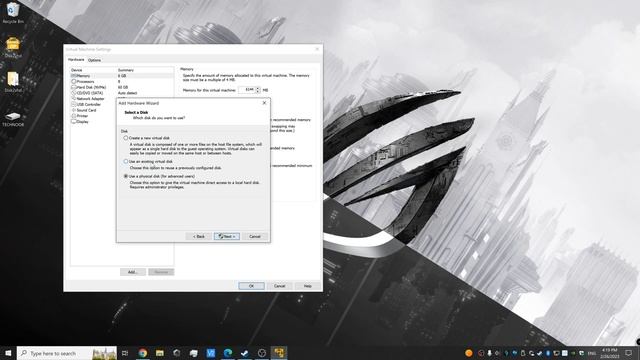Screen dimensions: 640x360
Task: Select Use an existing virtual disk
Action: (148, 161)
